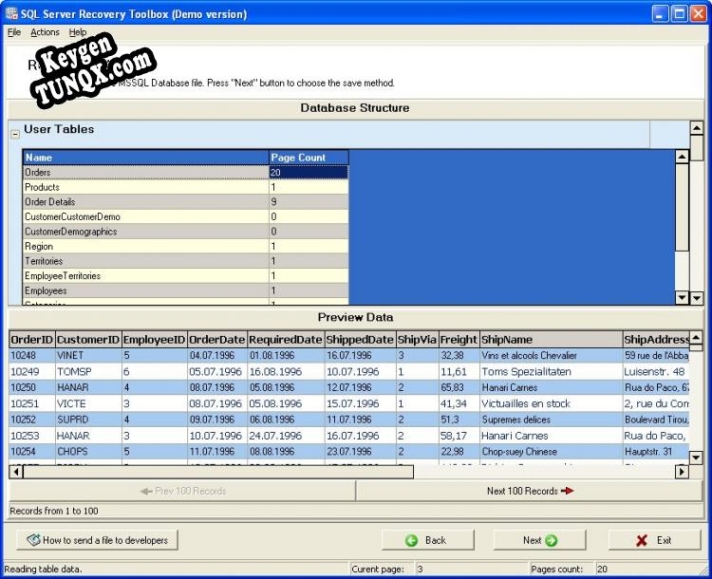Click preview data scroll right arrow

pyautogui.click(x=682, y=472)
